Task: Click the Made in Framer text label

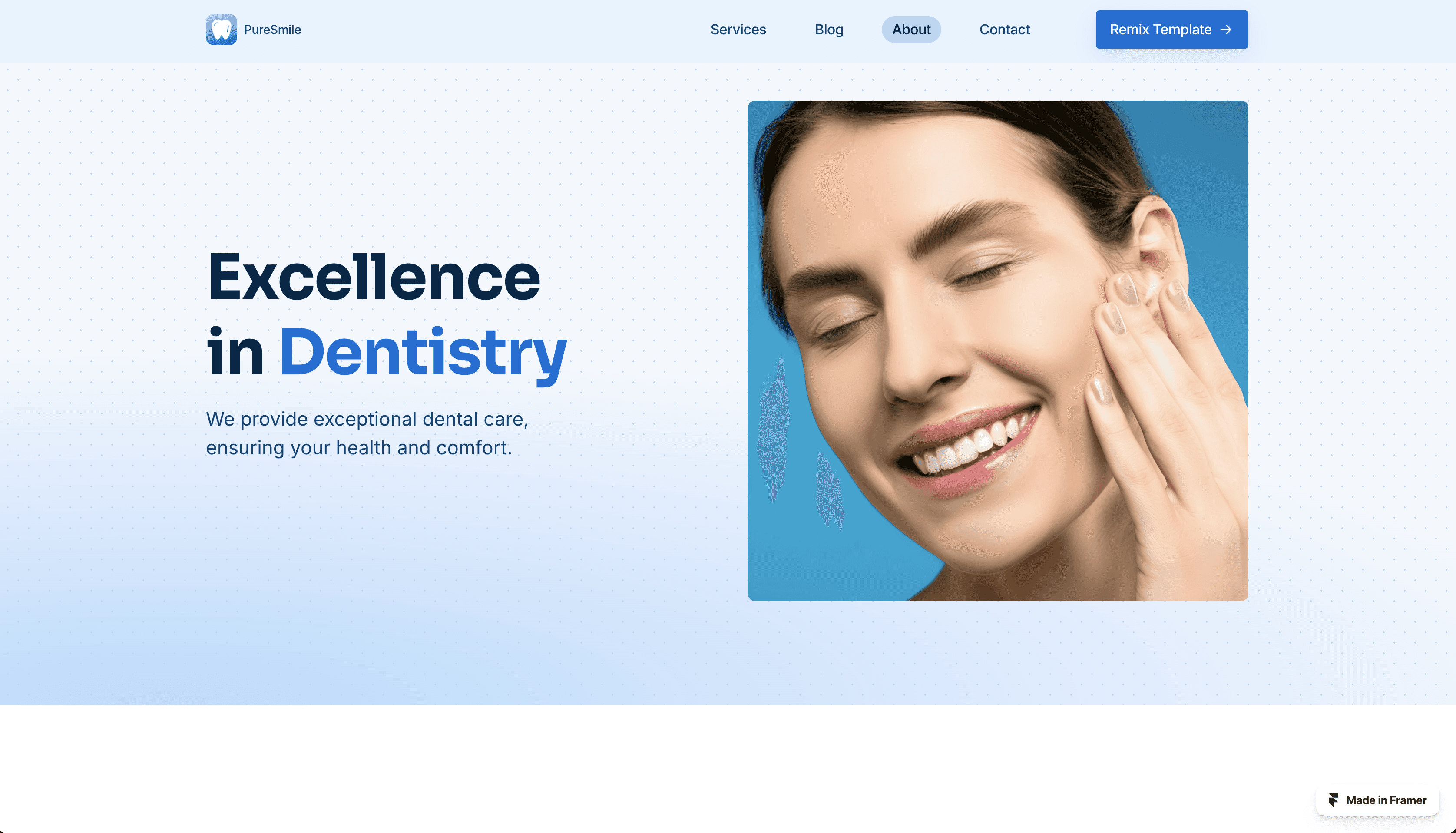Action: [x=1386, y=800]
